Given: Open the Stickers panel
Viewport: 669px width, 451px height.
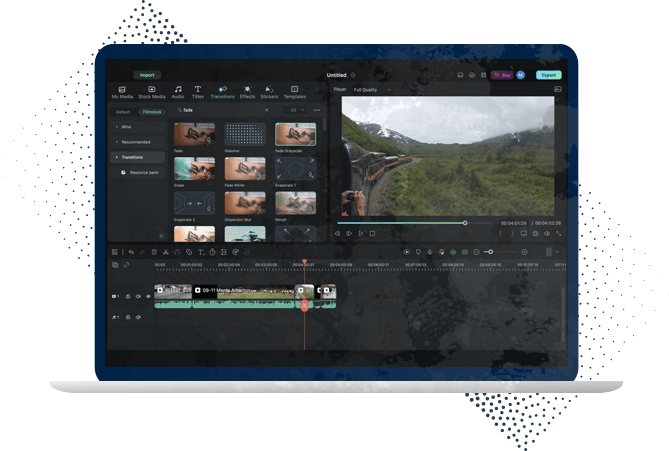Looking at the screenshot, I should 269,92.
